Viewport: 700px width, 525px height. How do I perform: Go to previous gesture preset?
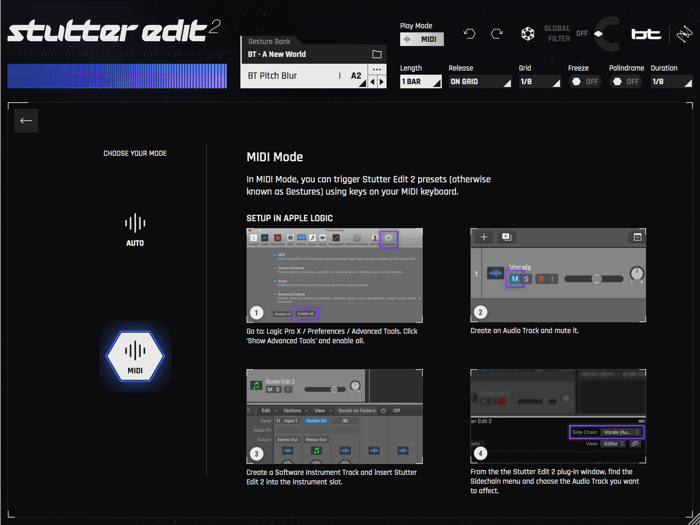(x=373, y=82)
